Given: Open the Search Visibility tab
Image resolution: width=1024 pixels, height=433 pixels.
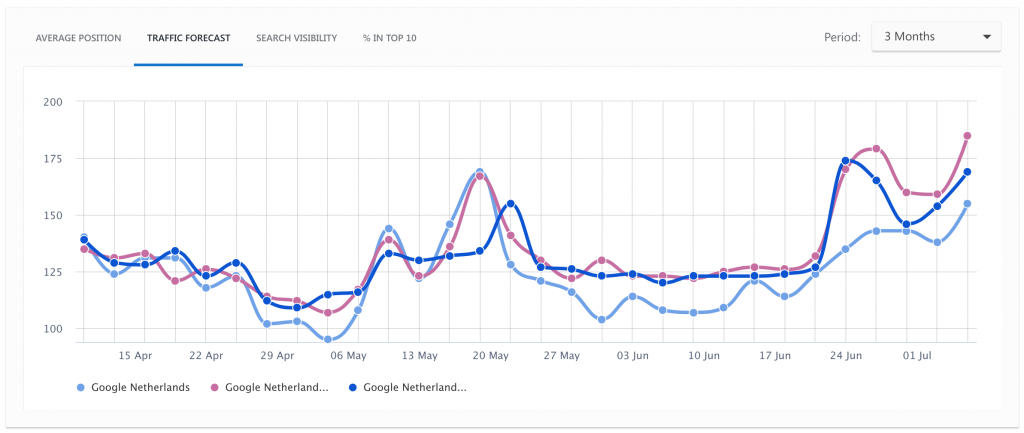Looking at the screenshot, I should click(x=296, y=38).
